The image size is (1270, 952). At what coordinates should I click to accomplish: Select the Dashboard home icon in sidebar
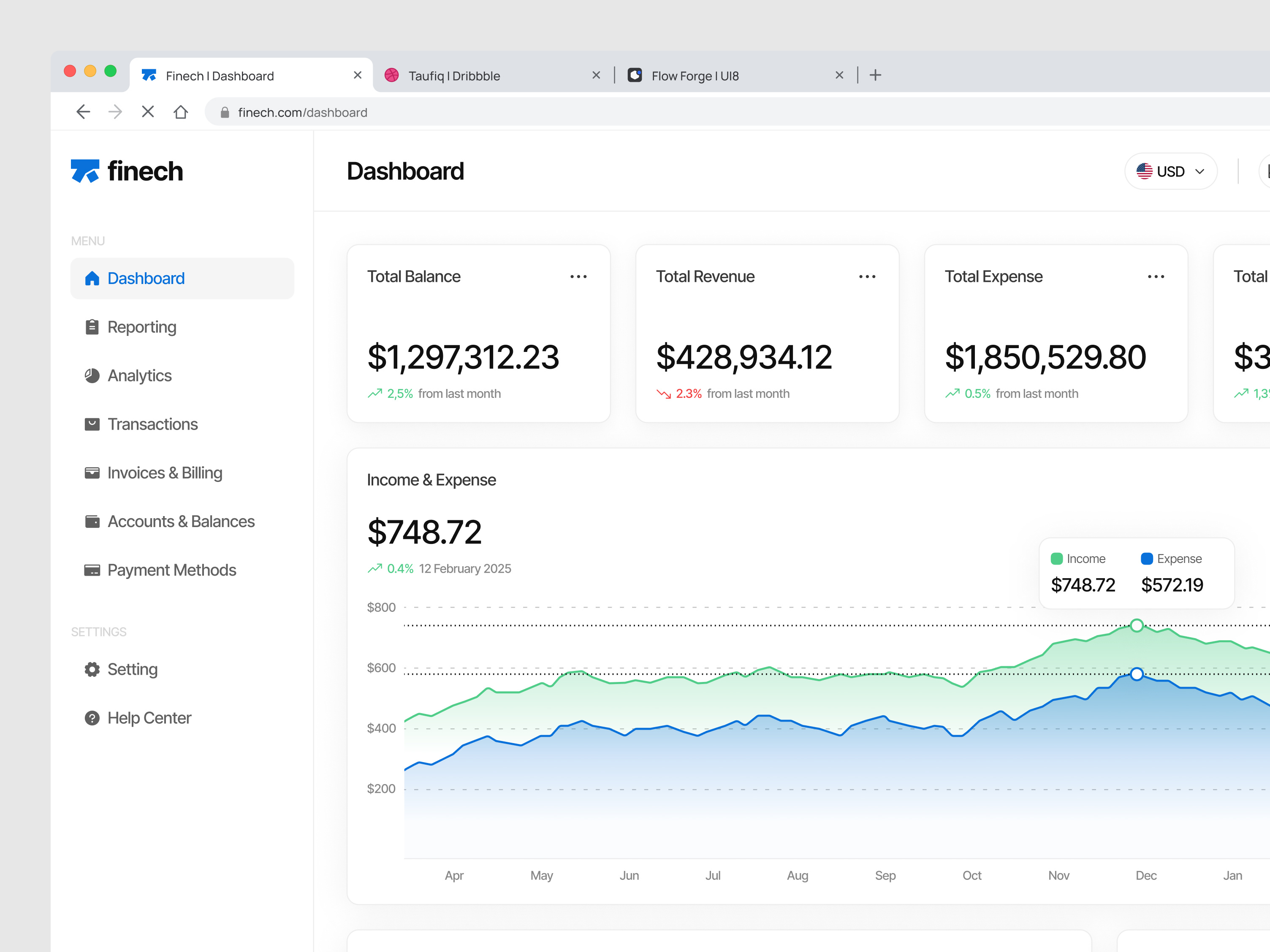click(x=92, y=279)
